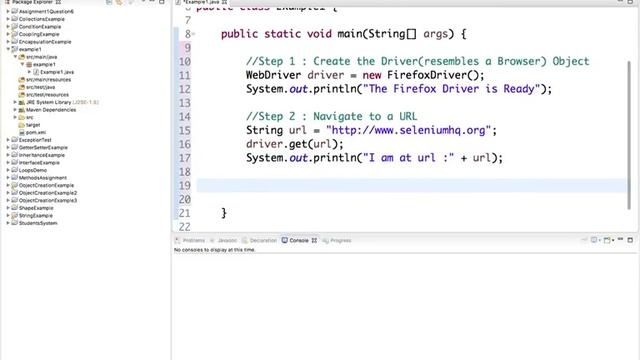This screenshot has width=640, height=360.
Task: Click the src/test/resources source folder icon
Action: coord(22,95)
